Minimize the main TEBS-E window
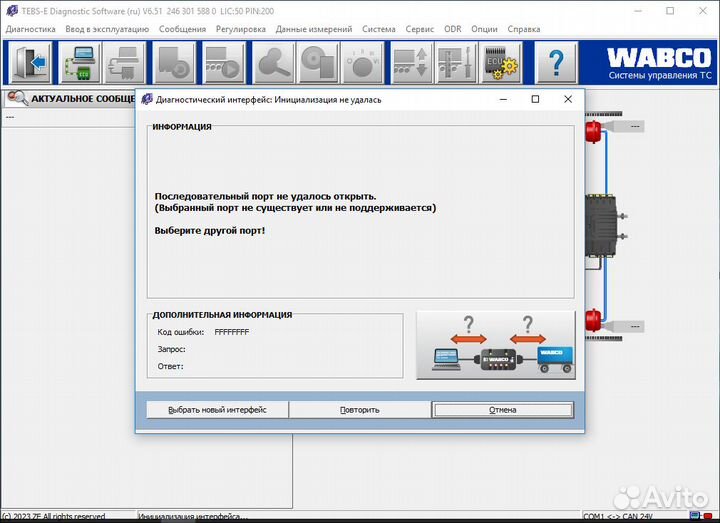Screen dimensions: 720x523 [638, 11]
